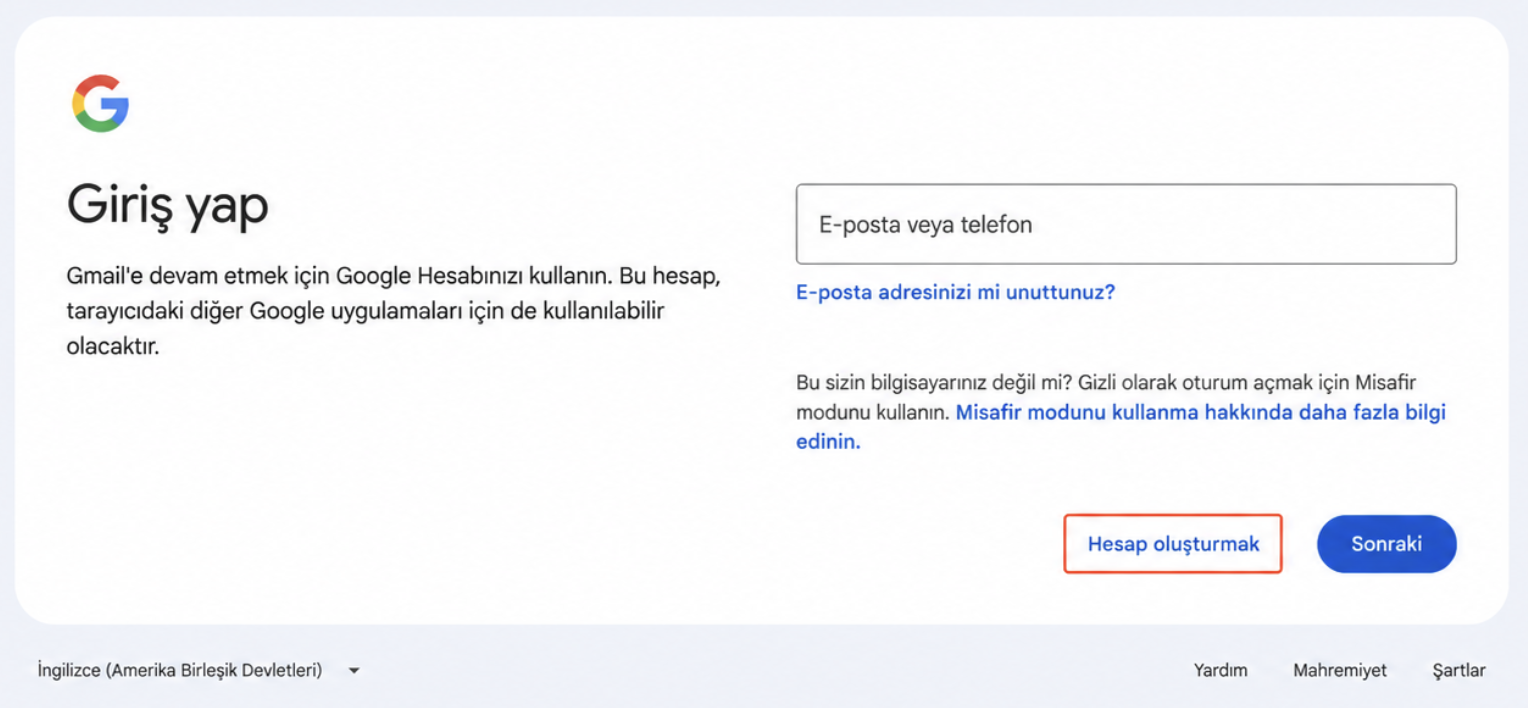Open the language dropdown 'İngilizce (Amerika Birleşik Devletleri)'
The width and height of the screenshot is (1528, 708).
[198, 670]
